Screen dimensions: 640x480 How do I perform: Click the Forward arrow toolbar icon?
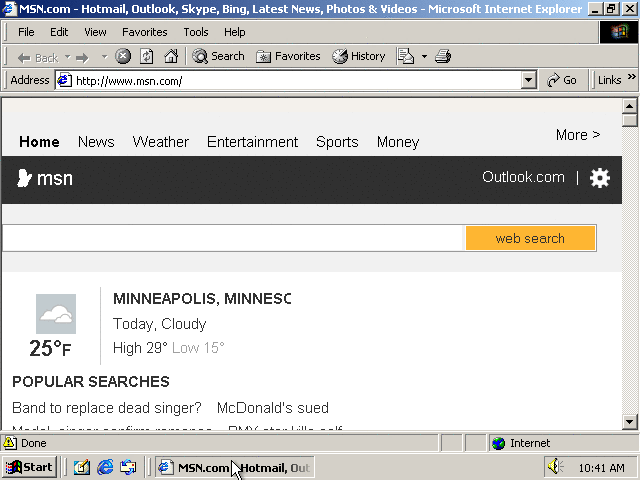click(x=83, y=58)
